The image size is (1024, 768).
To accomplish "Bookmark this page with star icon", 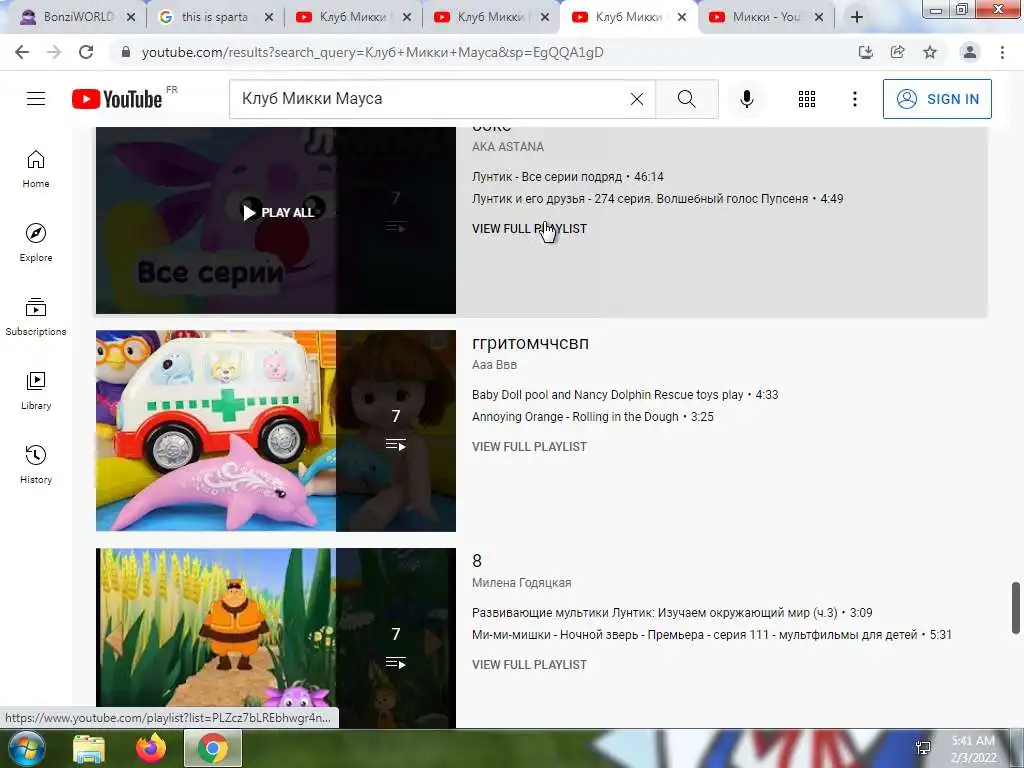I will 930,52.
